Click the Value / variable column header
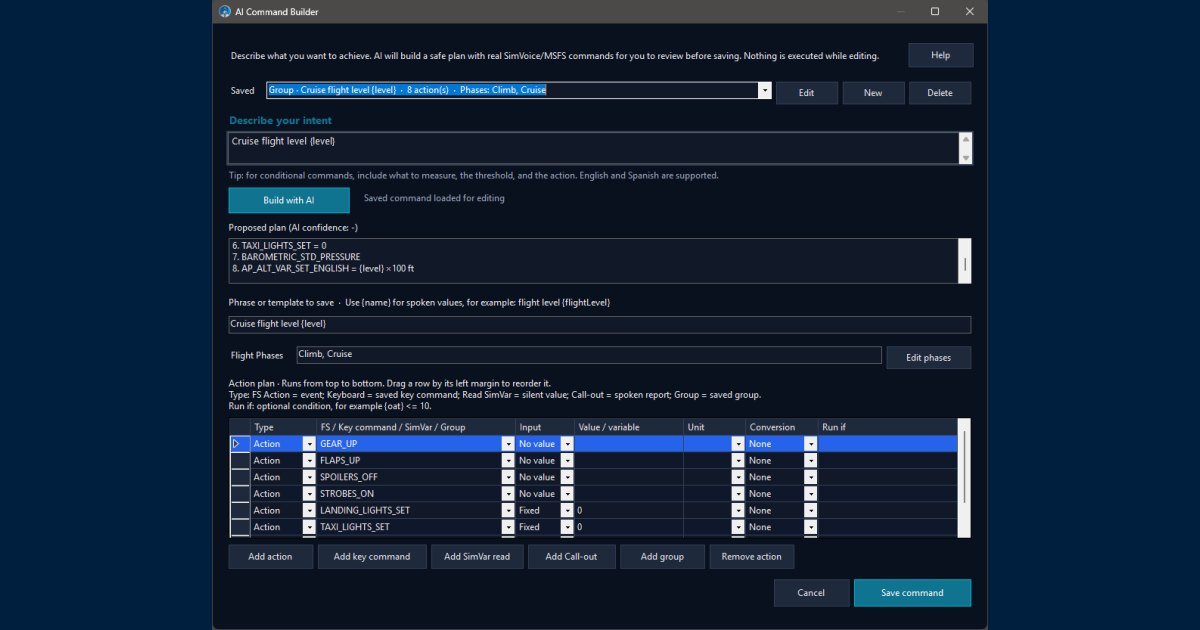1200x630 pixels. pyautogui.click(x=629, y=427)
